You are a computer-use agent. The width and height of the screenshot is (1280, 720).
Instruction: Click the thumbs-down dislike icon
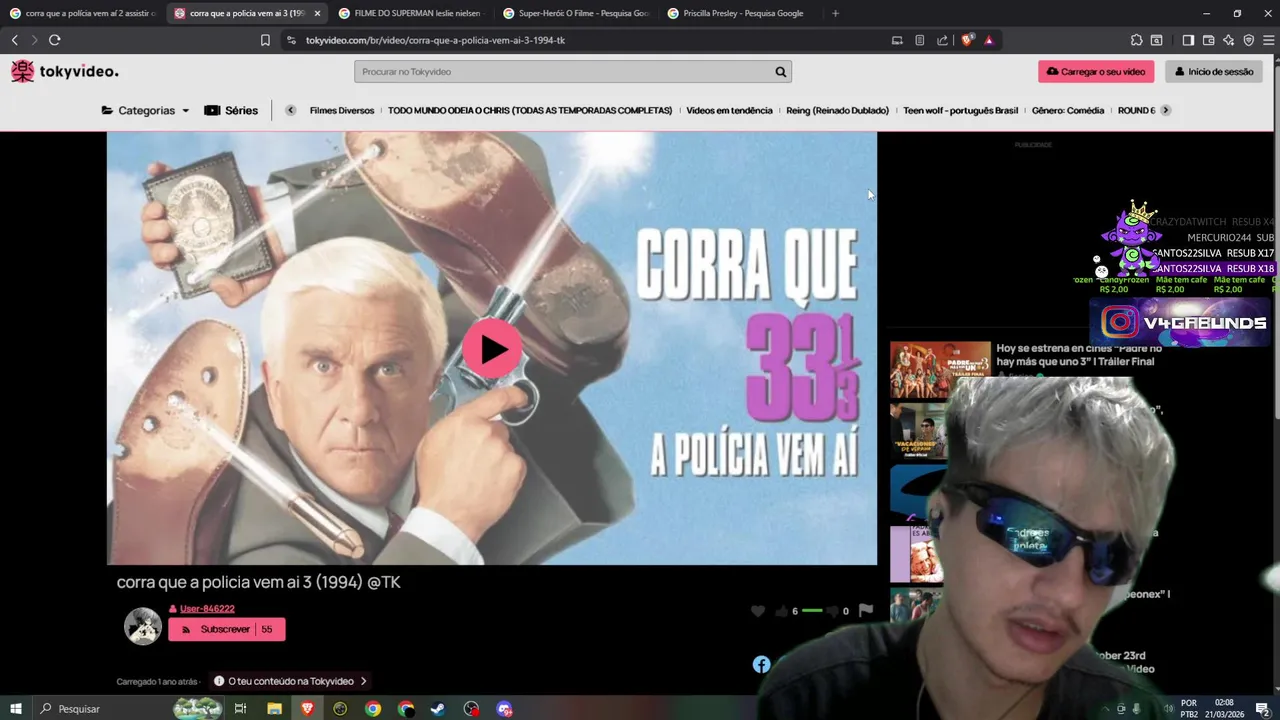click(x=832, y=611)
